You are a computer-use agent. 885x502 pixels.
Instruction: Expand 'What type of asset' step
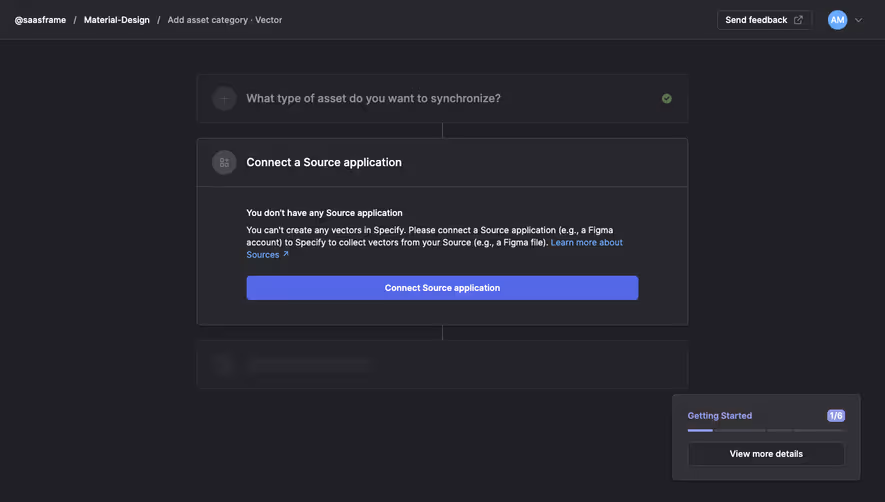(442, 98)
